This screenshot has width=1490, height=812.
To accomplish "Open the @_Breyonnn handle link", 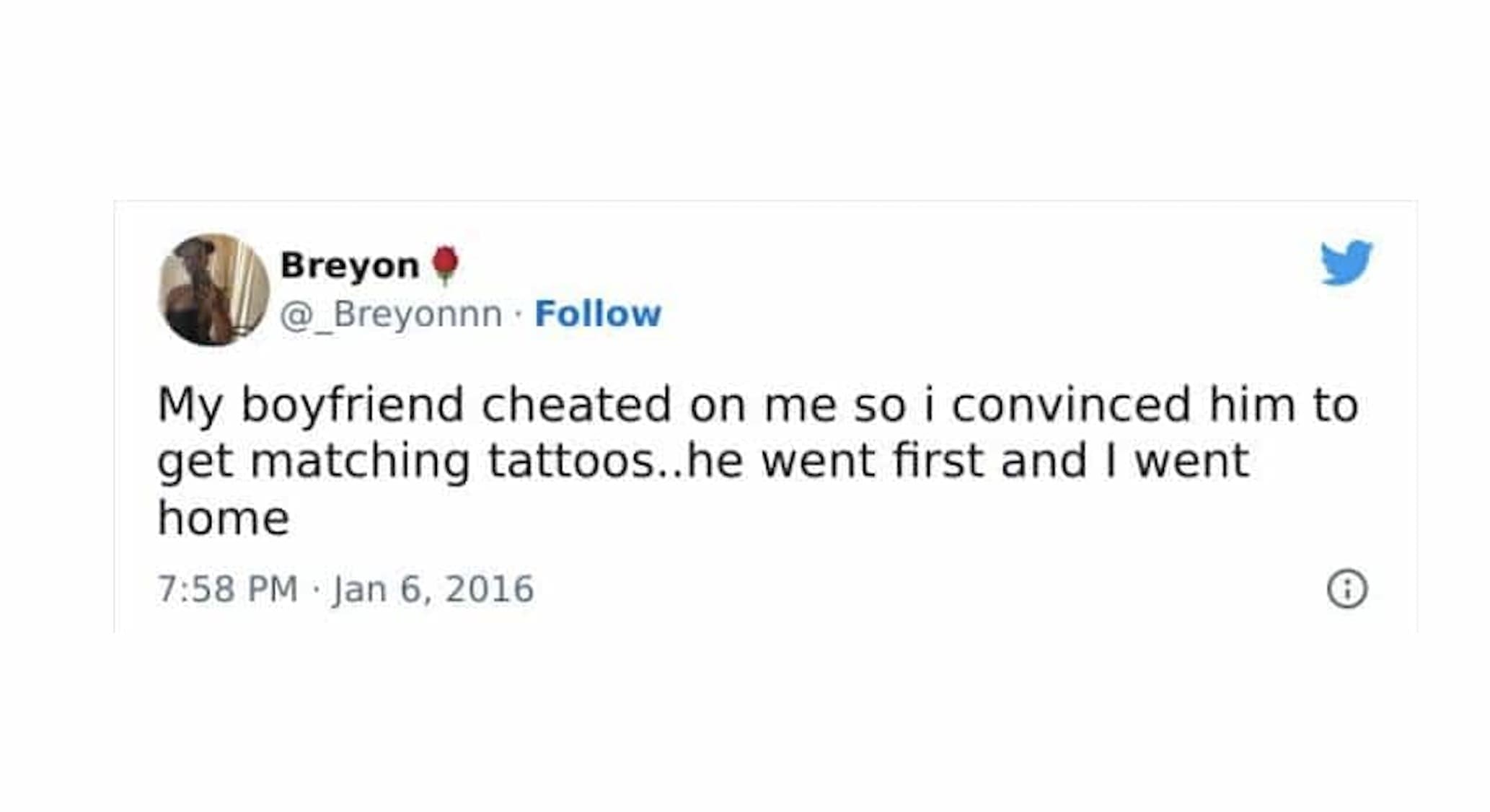I will (391, 314).
